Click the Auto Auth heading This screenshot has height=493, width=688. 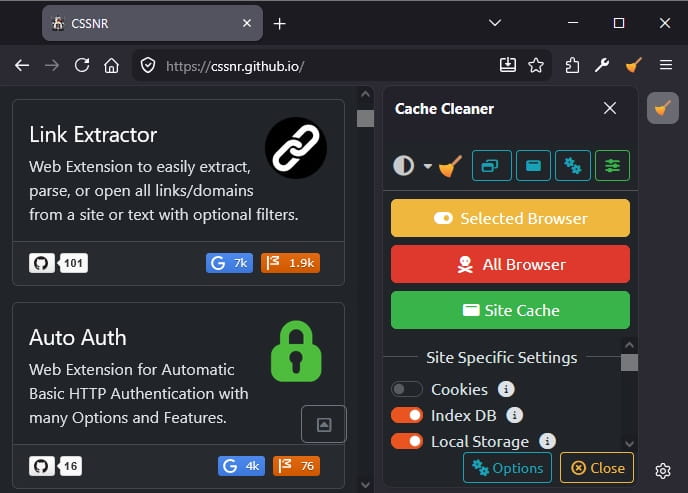pos(78,338)
